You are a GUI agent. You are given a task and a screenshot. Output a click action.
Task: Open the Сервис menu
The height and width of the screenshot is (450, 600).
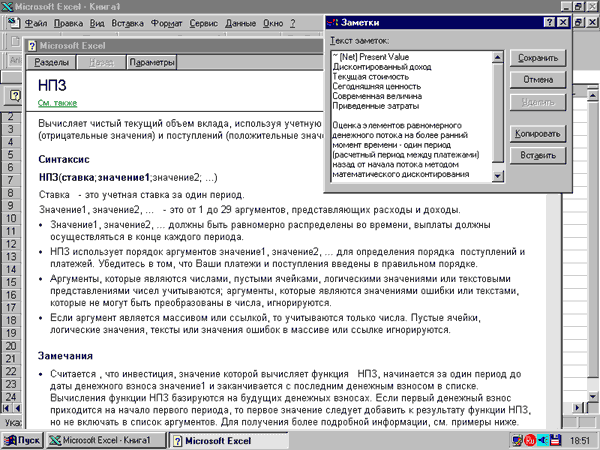pos(204,23)
